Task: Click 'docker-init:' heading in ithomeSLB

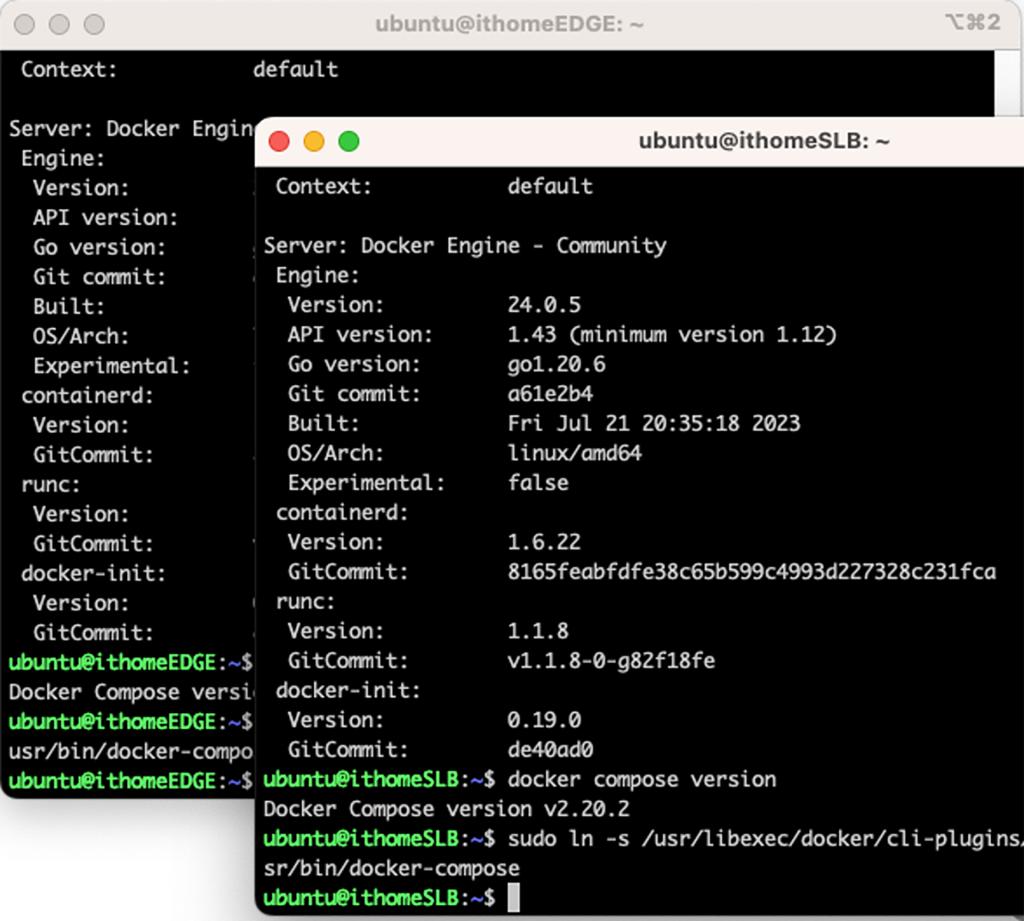Action: point(347,690)
